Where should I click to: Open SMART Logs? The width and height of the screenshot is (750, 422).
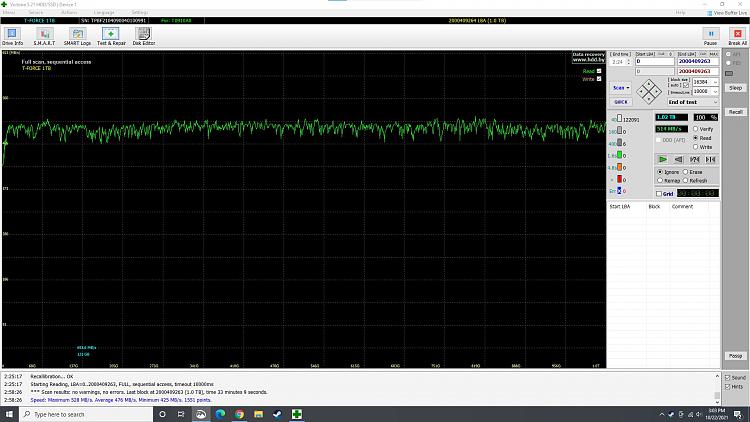pyautogui.click(x=77, y=36)
